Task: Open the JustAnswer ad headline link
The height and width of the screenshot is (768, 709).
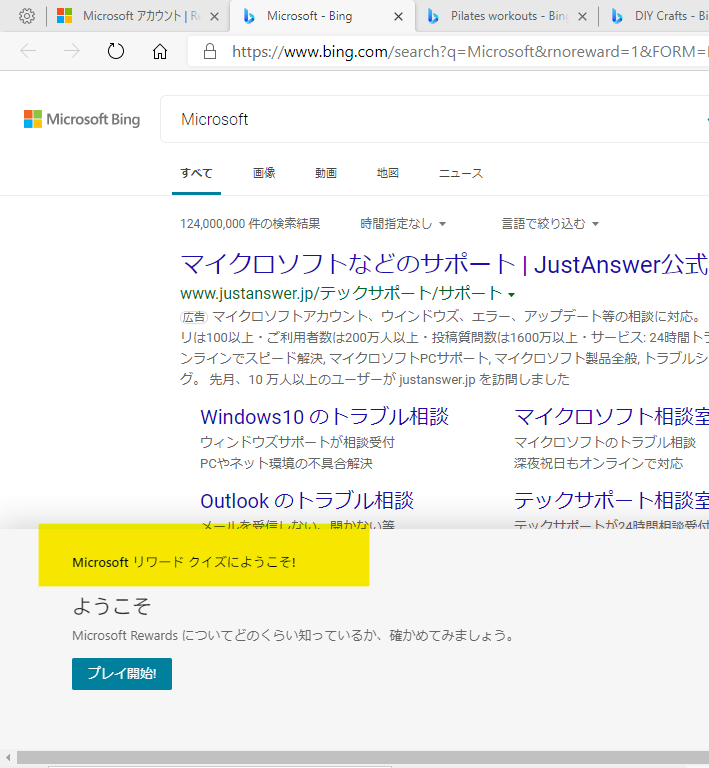Action: (x=444, y=264)
